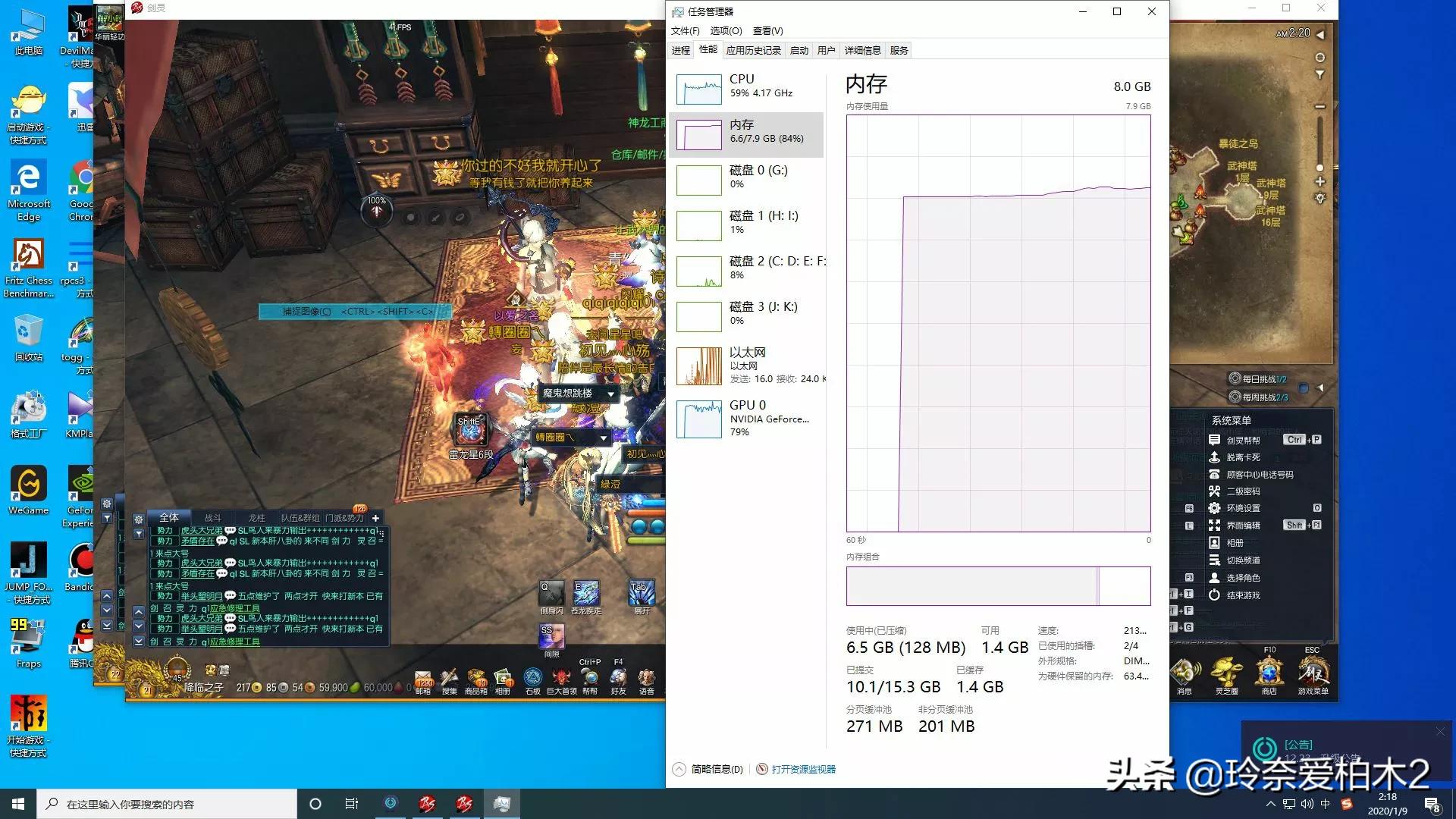Viewport: 1456px width, 819px height.
Task: Zoom in minimap with plus button
Action: coord(1320,182)
